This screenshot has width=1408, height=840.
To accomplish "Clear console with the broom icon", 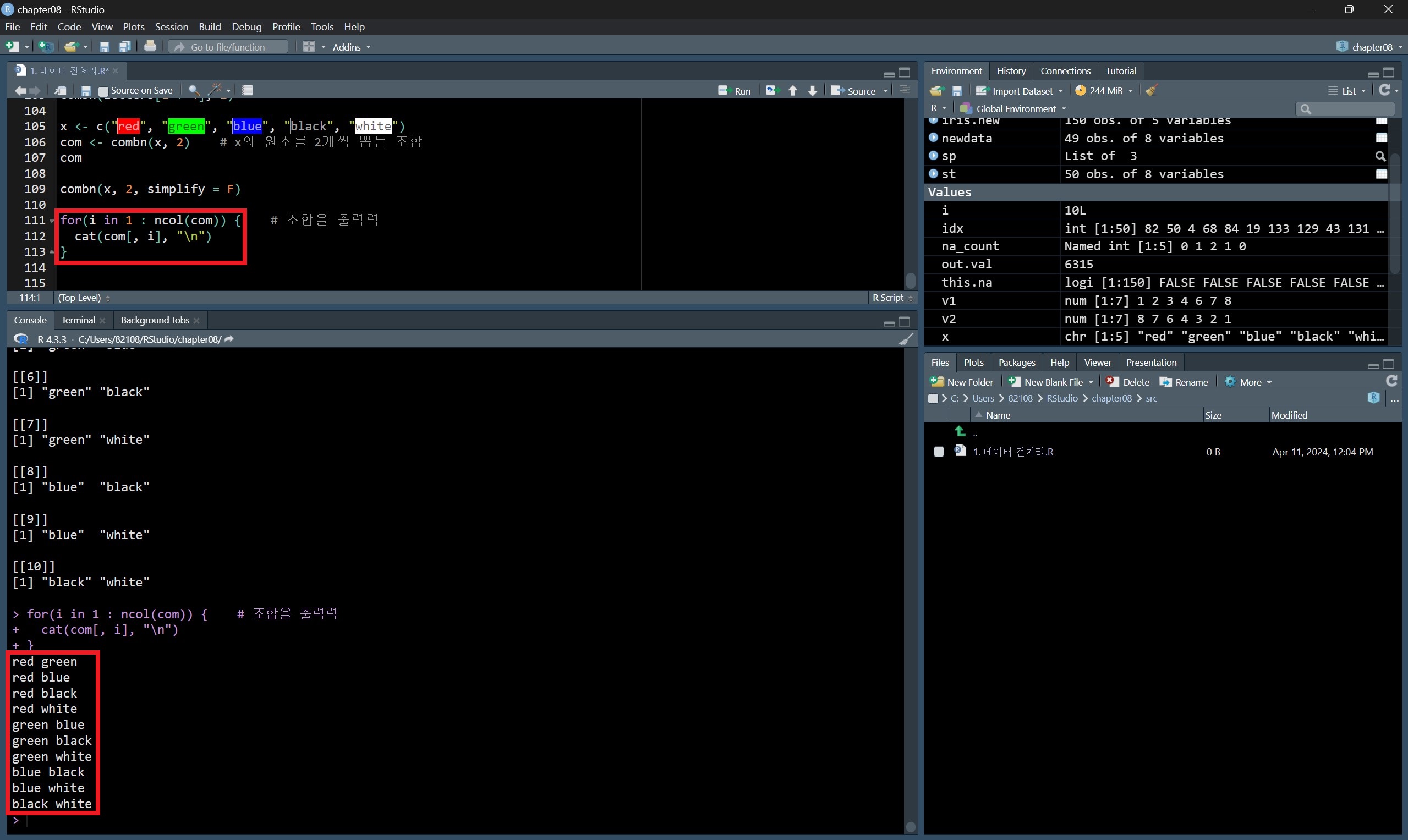I will (906, 339).
